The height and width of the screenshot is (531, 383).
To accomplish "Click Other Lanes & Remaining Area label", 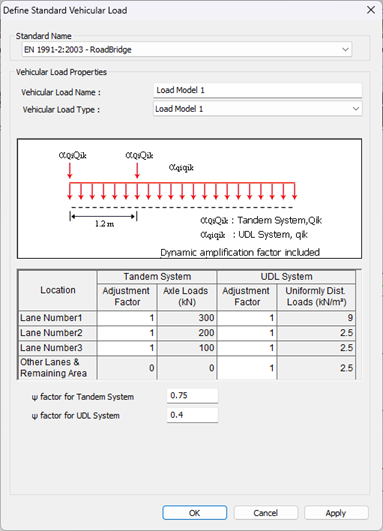I will pos(58,368).
